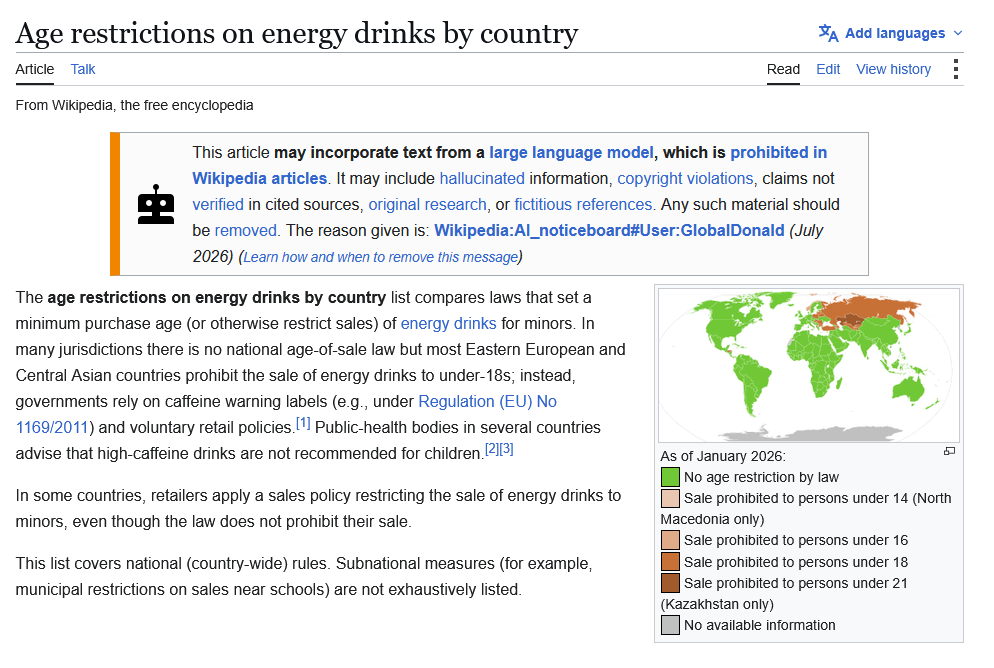Click the 'As of January 2026:' caption
This screenshot has height=668, width=994.
pos(723,456)
